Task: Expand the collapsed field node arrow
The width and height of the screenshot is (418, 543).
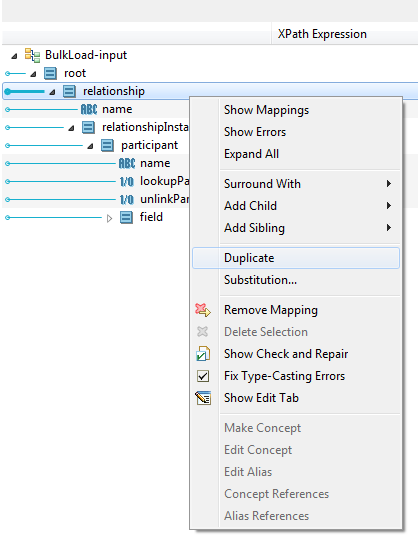Action: click(109, 218)
